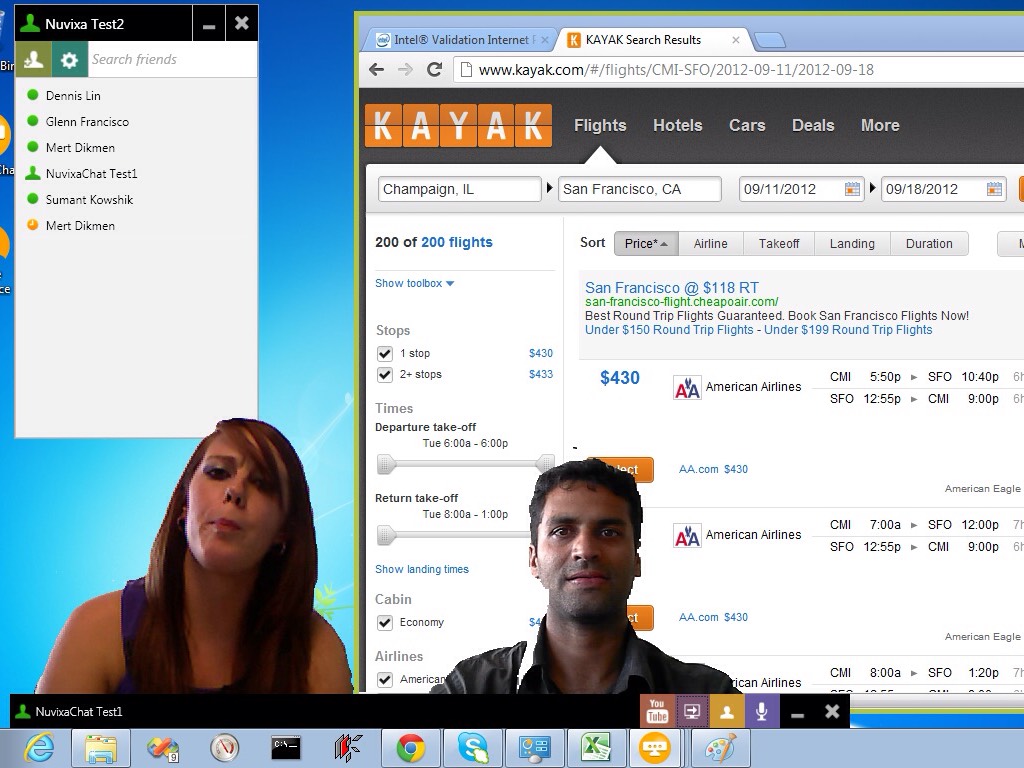Click the Search friends input field
Viewport: 1024px width, 768px height.
(170, 60)
